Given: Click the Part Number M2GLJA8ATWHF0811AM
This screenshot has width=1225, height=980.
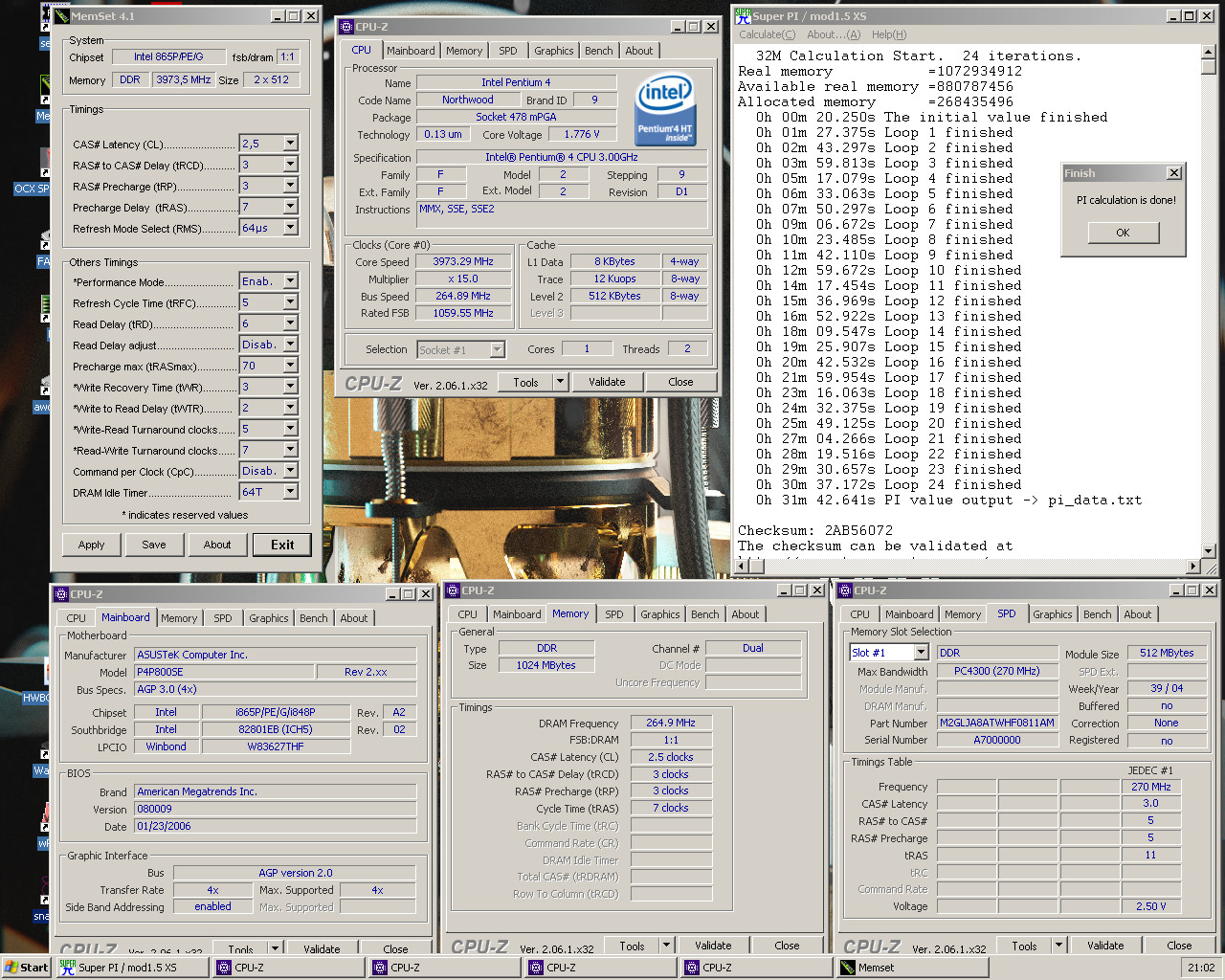Looking at the screenshot, I should point(996,723).
